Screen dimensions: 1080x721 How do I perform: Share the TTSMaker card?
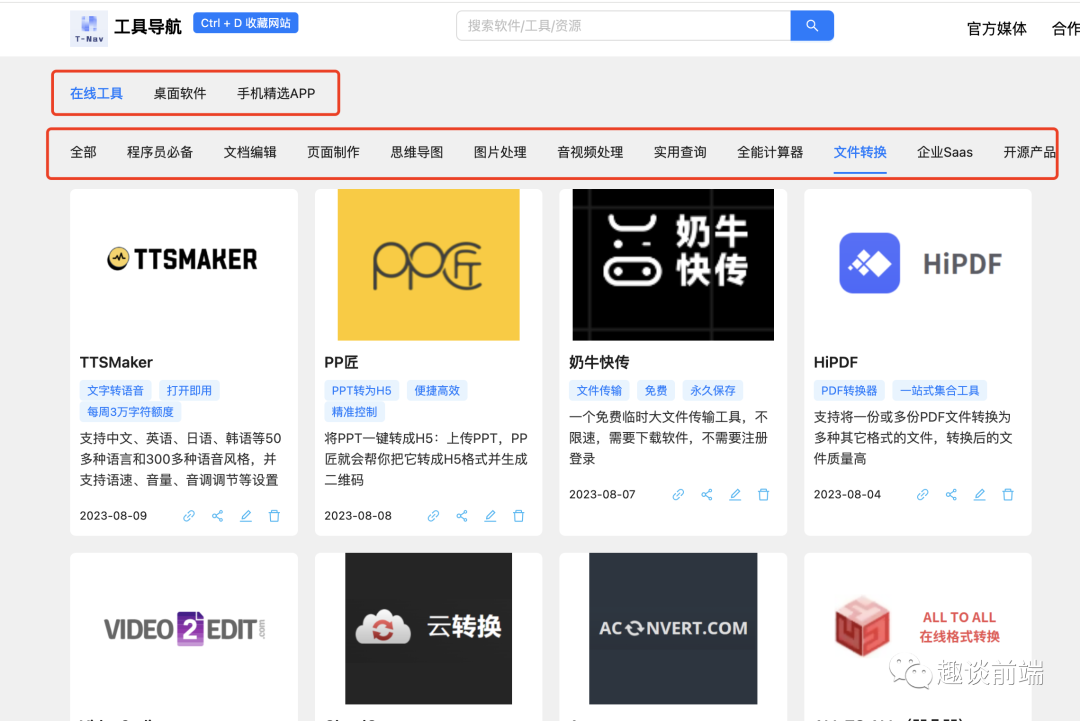tap(218, 516)
